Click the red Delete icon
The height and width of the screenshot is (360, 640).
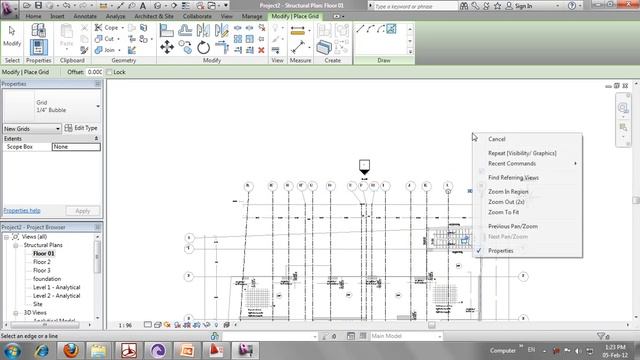tap(261, 50)
